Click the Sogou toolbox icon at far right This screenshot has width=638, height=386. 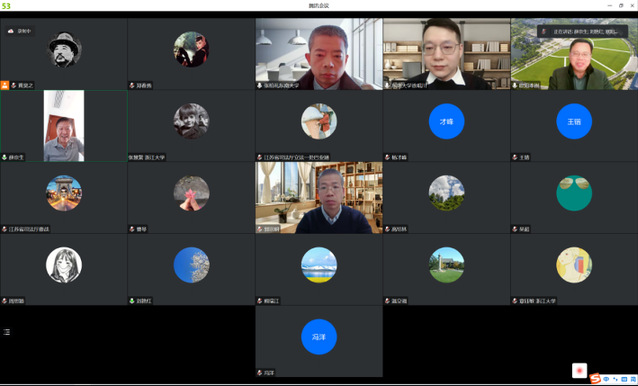633,379
